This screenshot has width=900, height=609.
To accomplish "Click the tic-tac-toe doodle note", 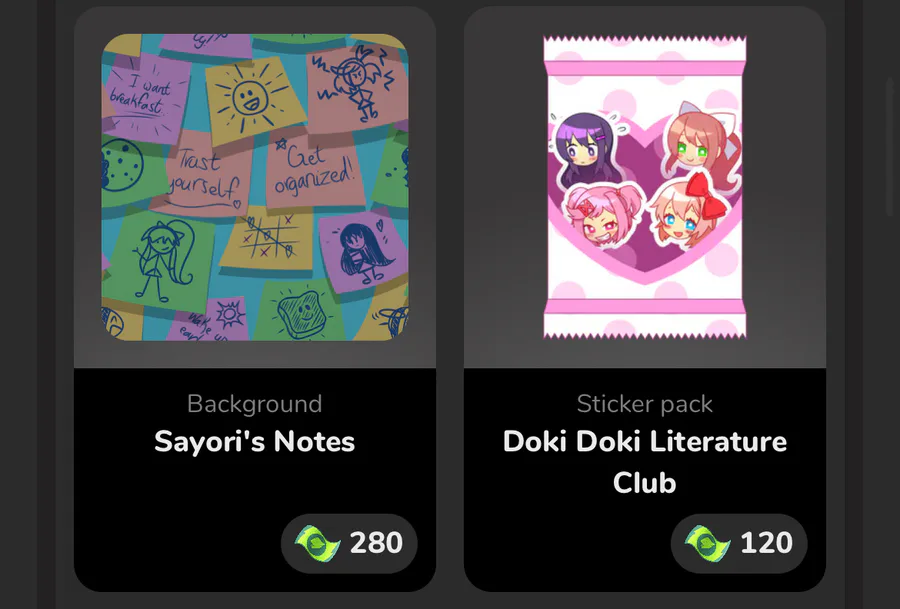I will click(x=267, y=239).
